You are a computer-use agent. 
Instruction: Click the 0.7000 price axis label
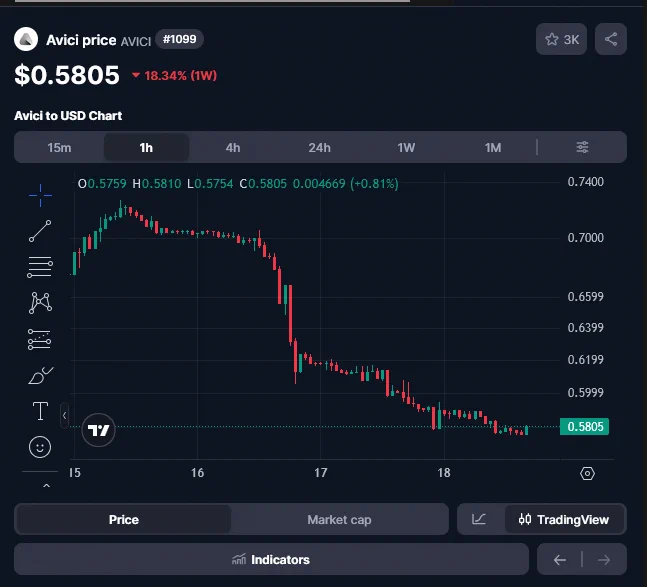click(x=586, y=238)
